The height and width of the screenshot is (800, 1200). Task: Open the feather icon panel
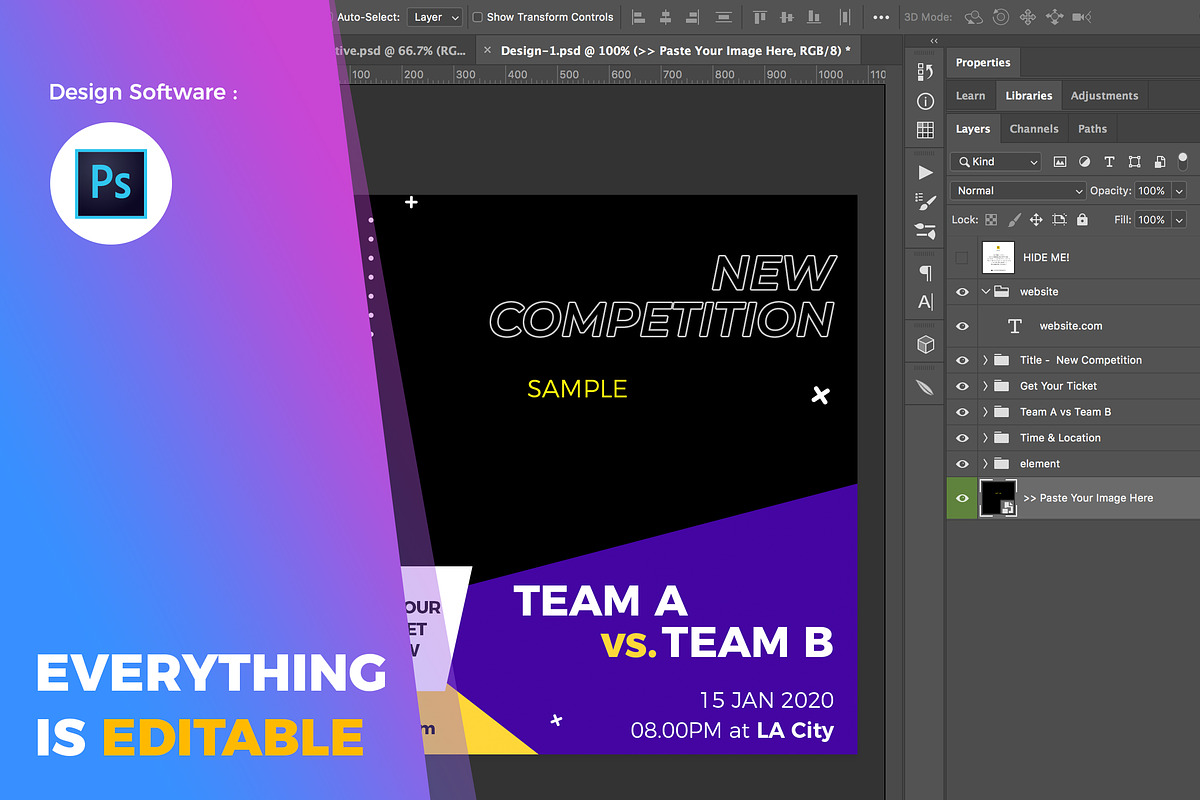click(925, 387)
